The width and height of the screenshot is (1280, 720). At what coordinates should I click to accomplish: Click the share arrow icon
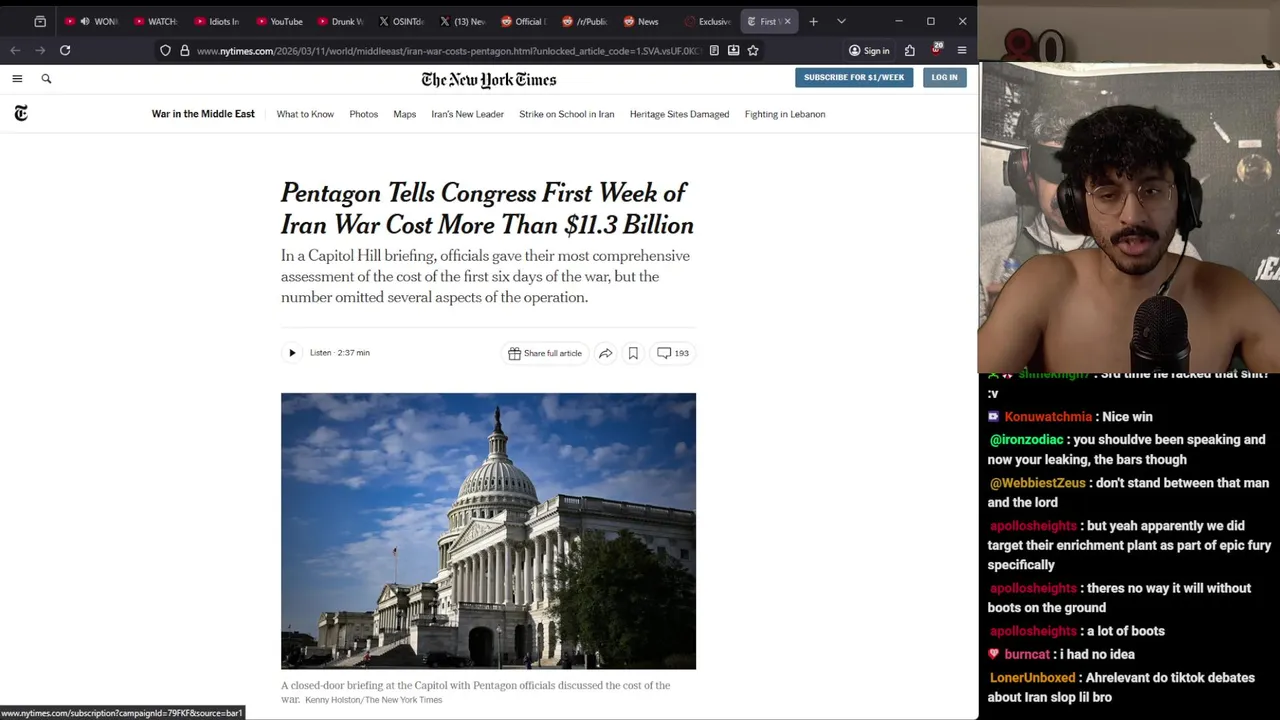click(605, 353)
